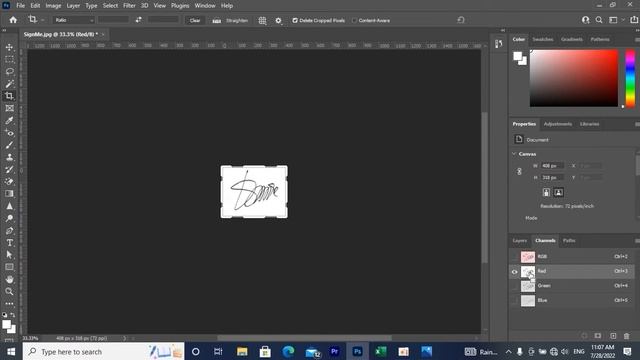Open Crop tool preset picker arrow
The height and width of the screenshot is (360, 640).
tap(42, 20)
